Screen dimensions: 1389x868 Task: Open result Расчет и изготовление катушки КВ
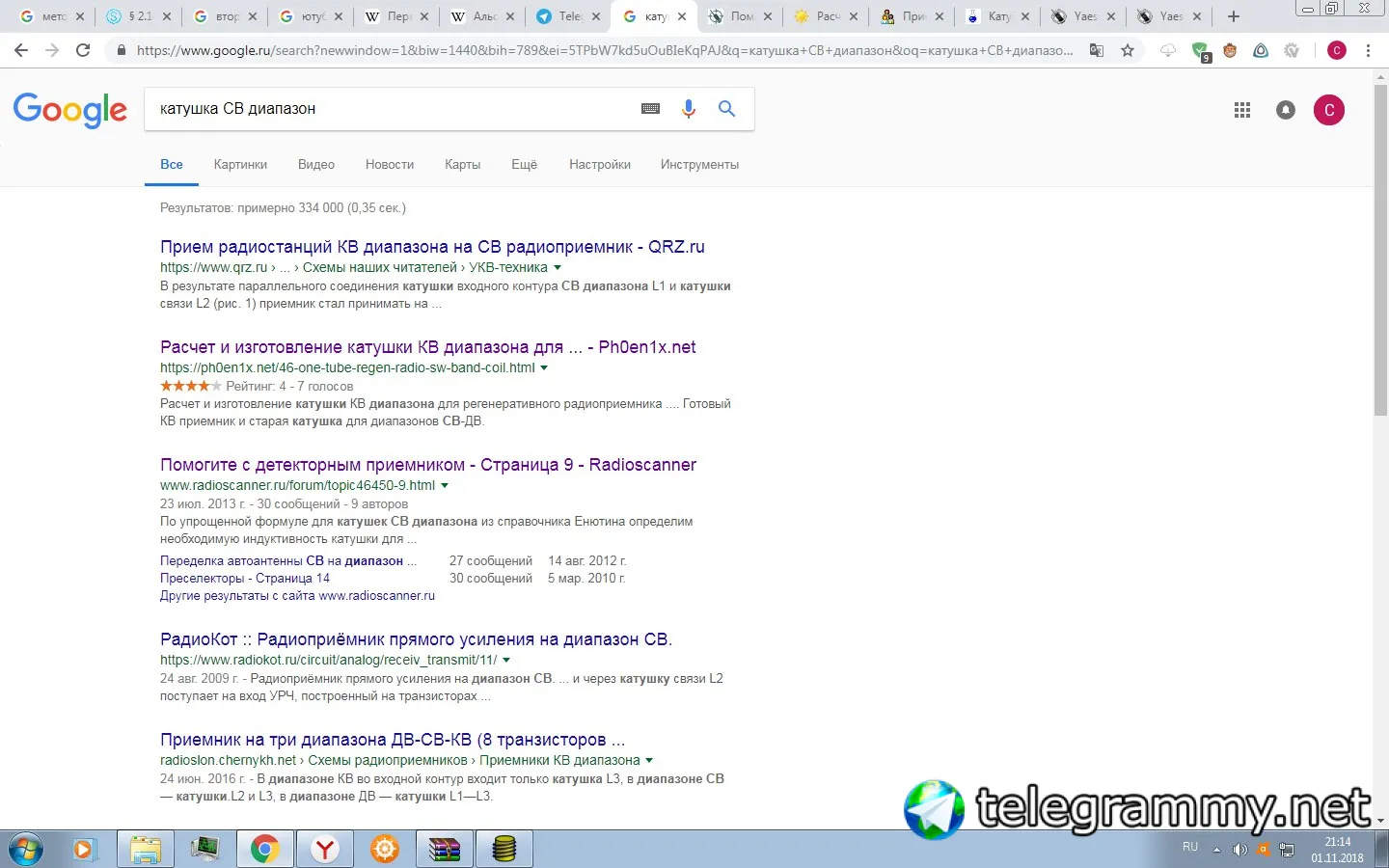428,347
